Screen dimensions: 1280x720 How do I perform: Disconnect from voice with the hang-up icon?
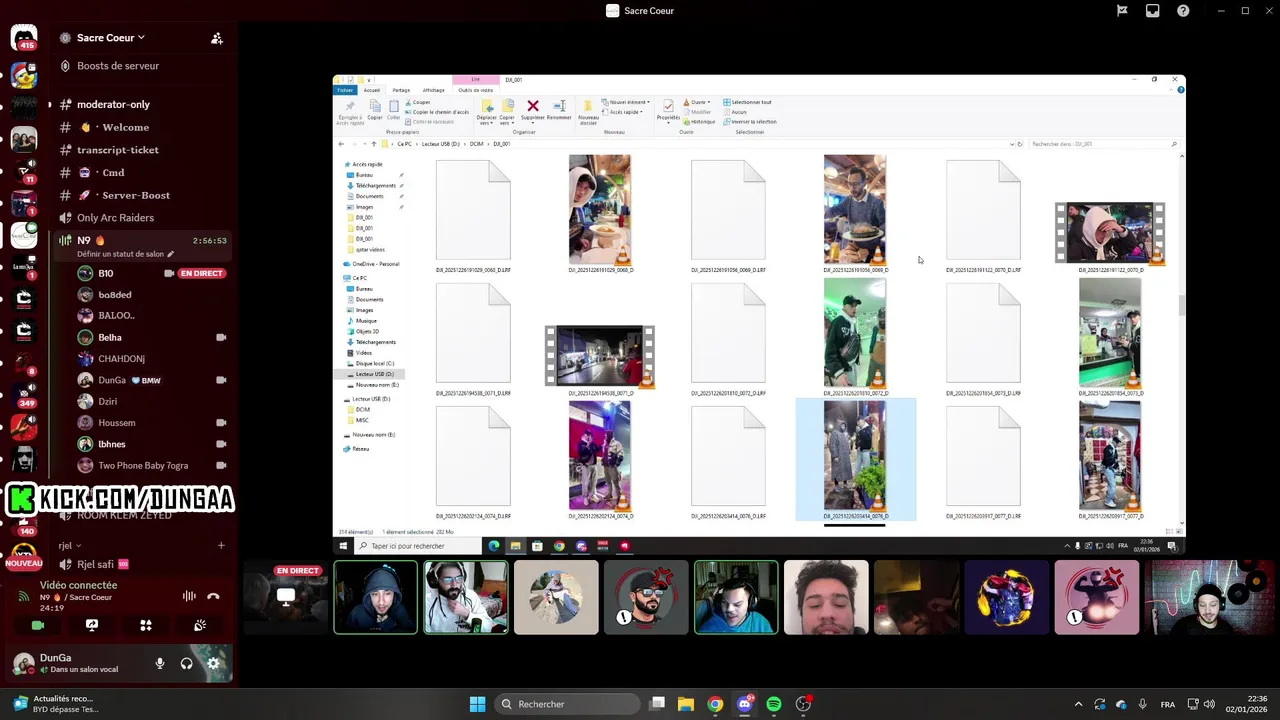point(213,596)
